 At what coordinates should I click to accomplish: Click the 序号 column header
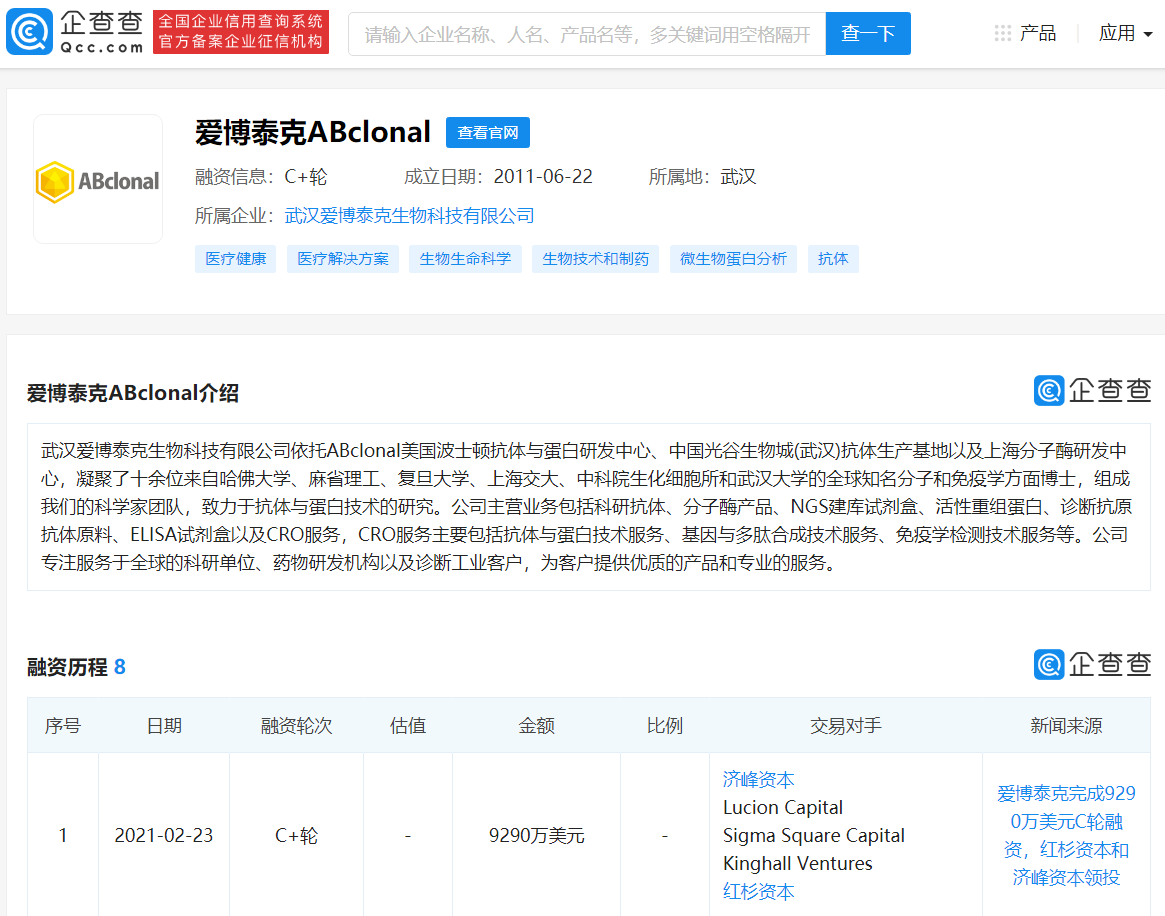(x=62, y=726)
